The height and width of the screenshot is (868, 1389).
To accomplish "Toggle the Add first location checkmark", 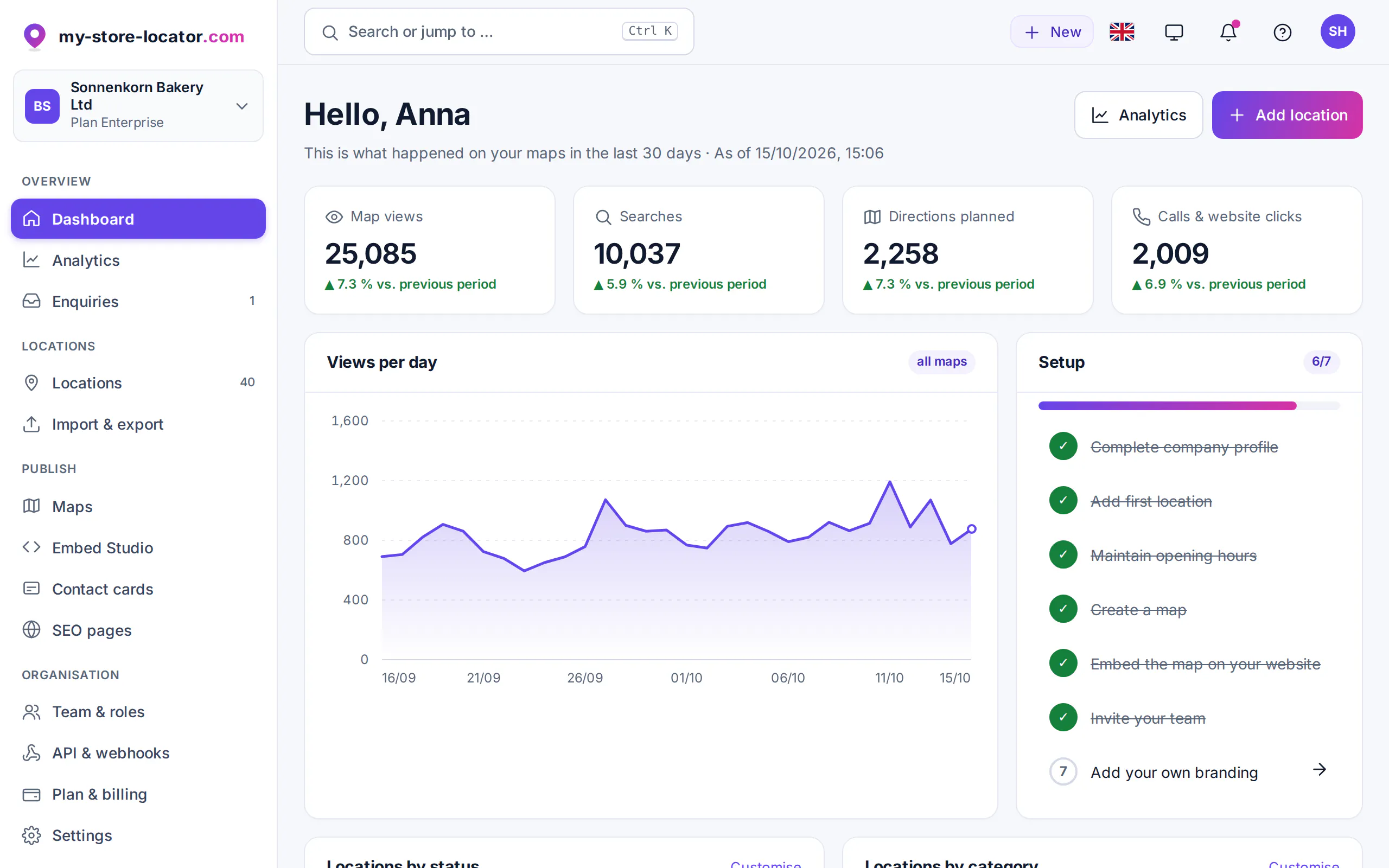I will (x=1063, y=501).
